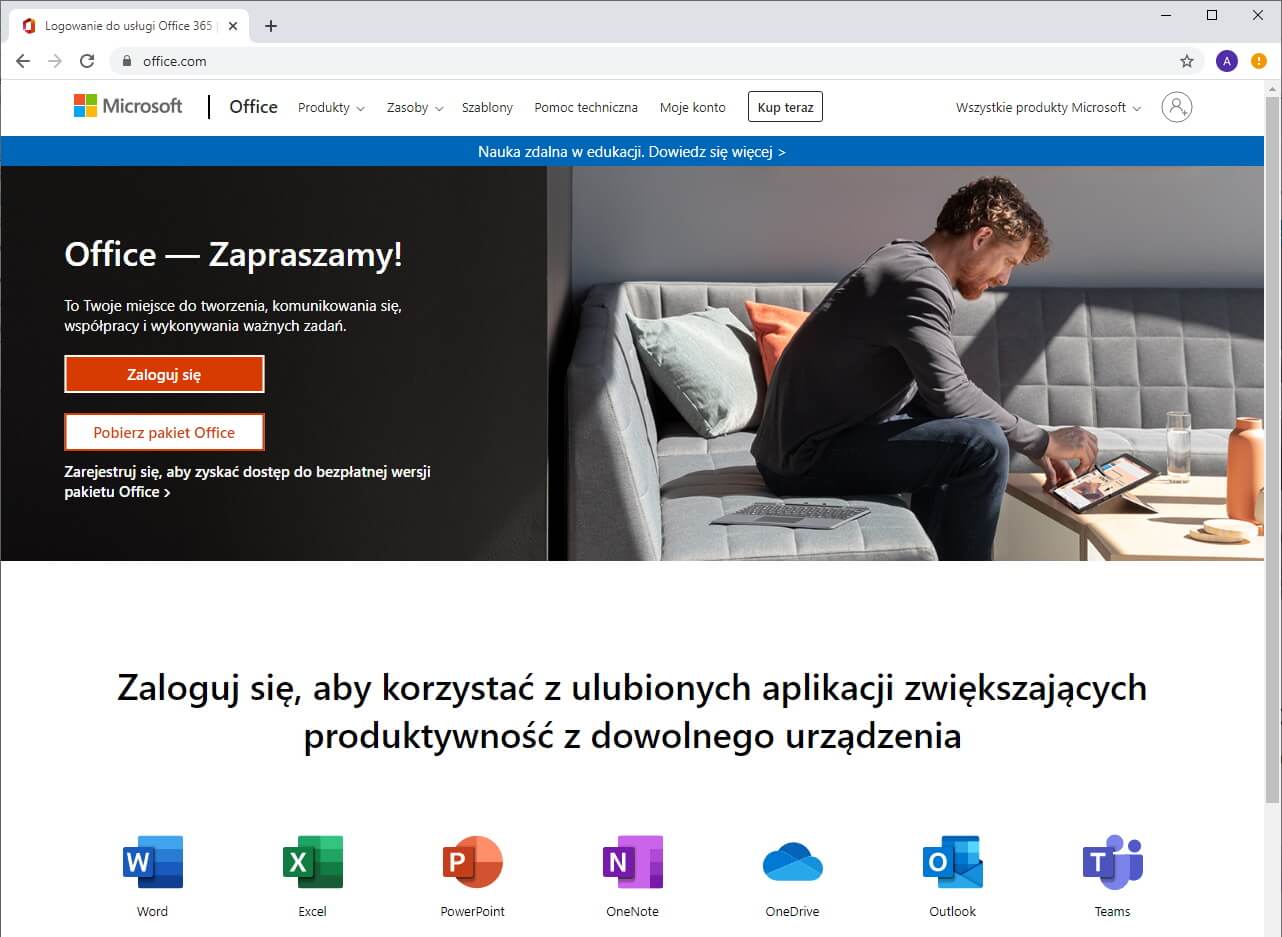Click the Teams label text

tap(1112, 911)
